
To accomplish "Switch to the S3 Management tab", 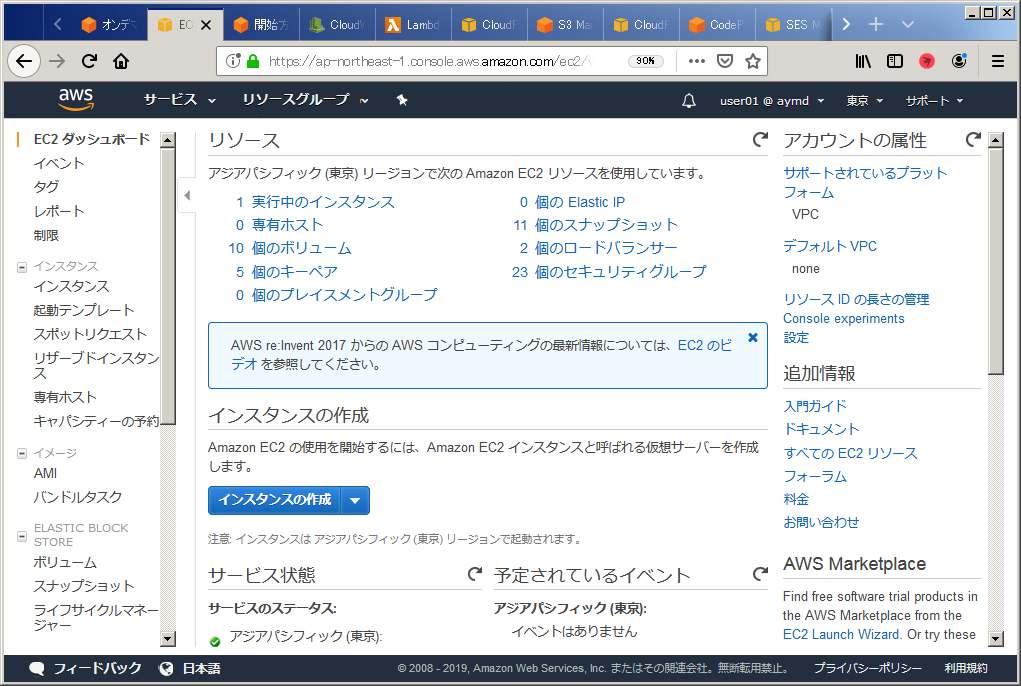I will 565,25.
